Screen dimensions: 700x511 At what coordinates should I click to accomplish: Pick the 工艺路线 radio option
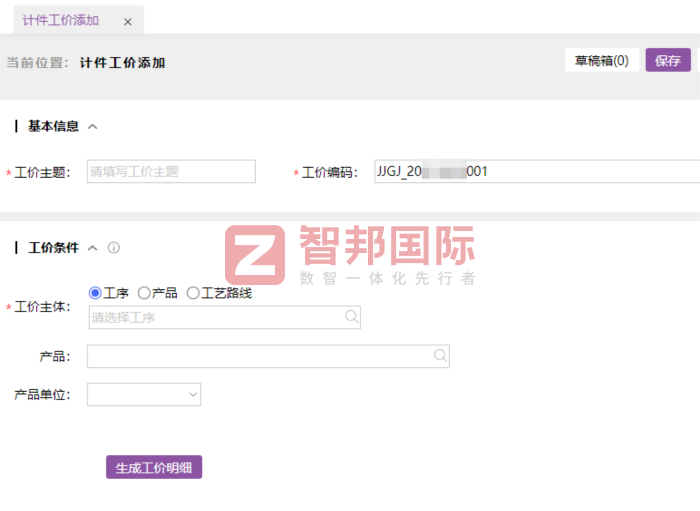(x=193, y=293)
